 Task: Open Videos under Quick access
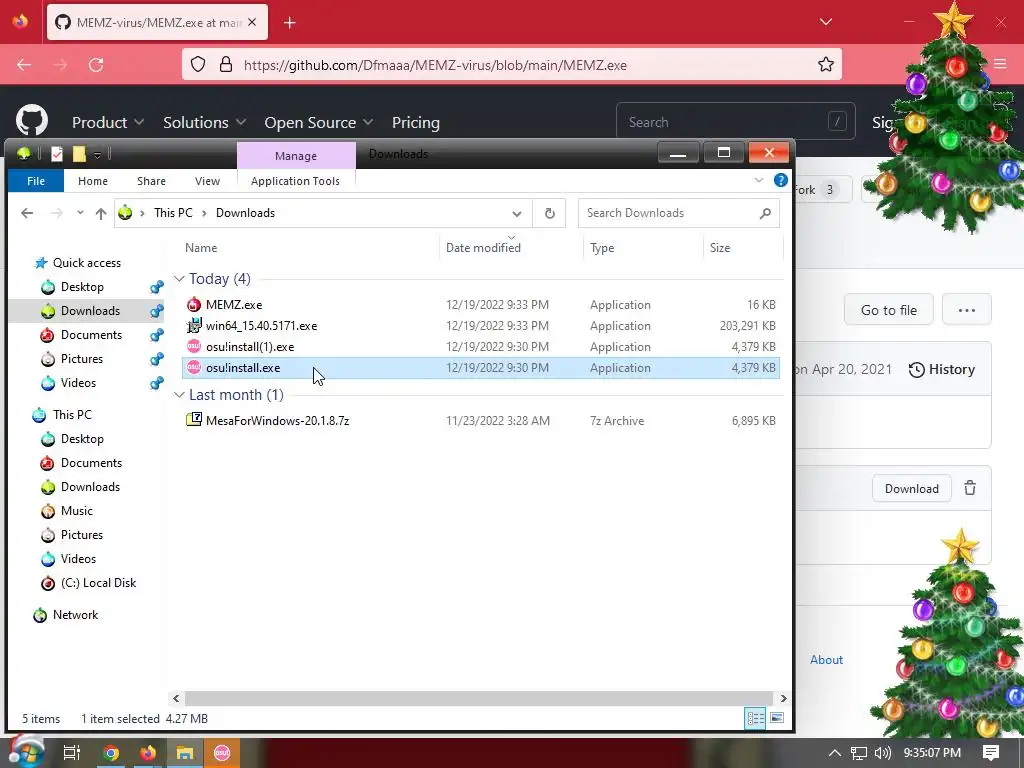78,383
